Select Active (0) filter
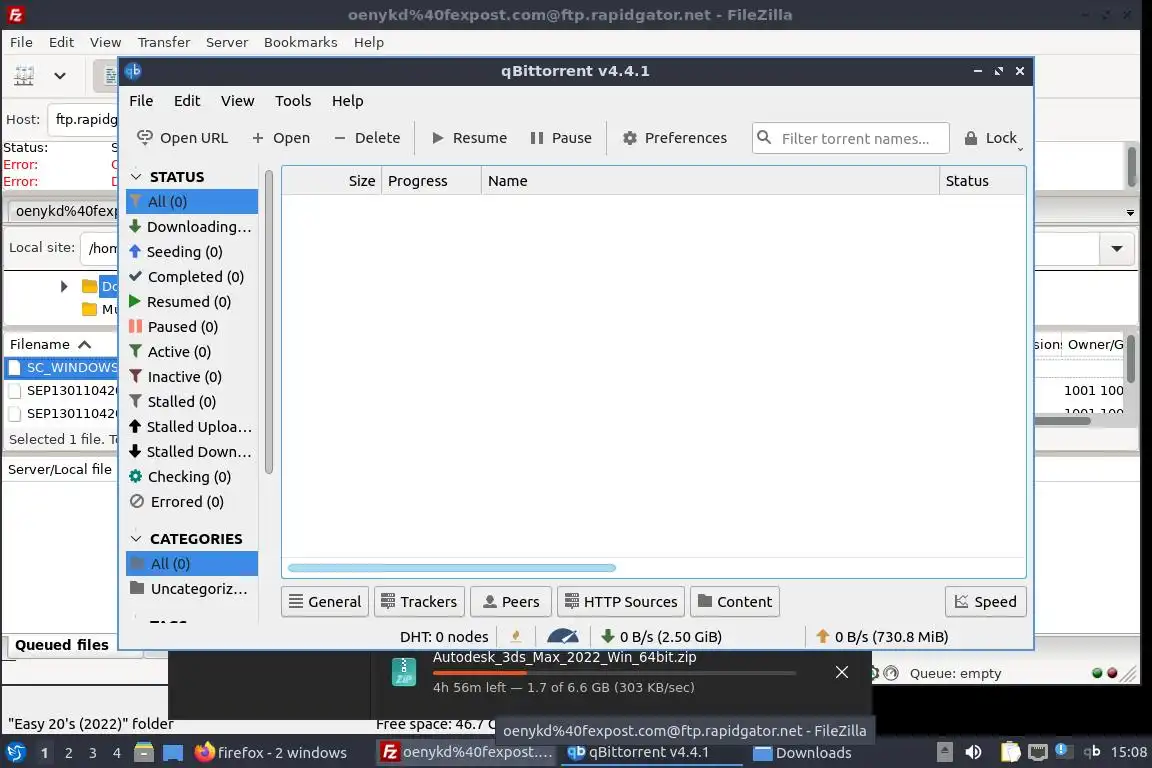Viewport: 1152px width, 768px height. (192, 351)
